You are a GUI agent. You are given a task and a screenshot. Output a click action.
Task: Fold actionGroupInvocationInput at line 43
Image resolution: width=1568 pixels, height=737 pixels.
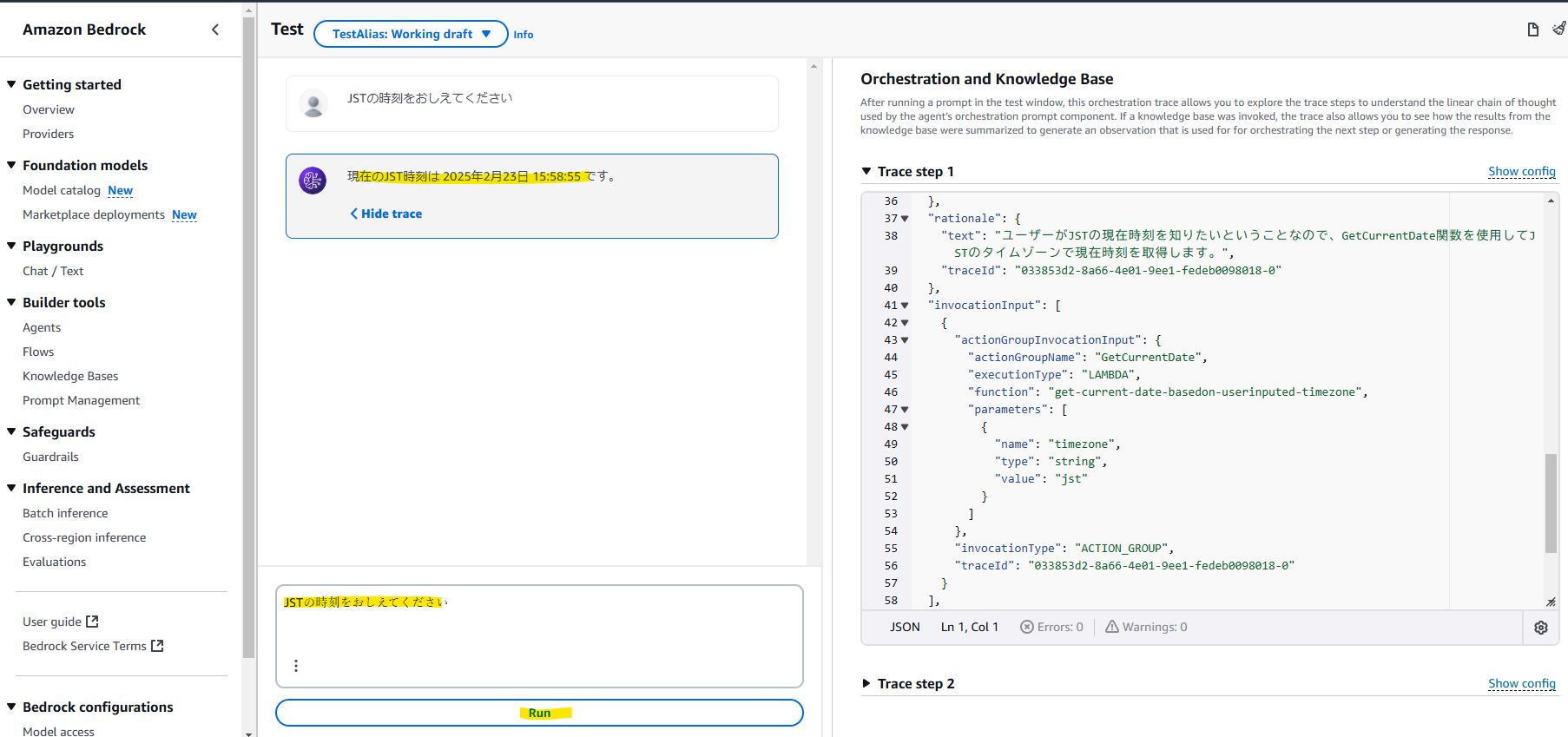(x=905, y=340)
